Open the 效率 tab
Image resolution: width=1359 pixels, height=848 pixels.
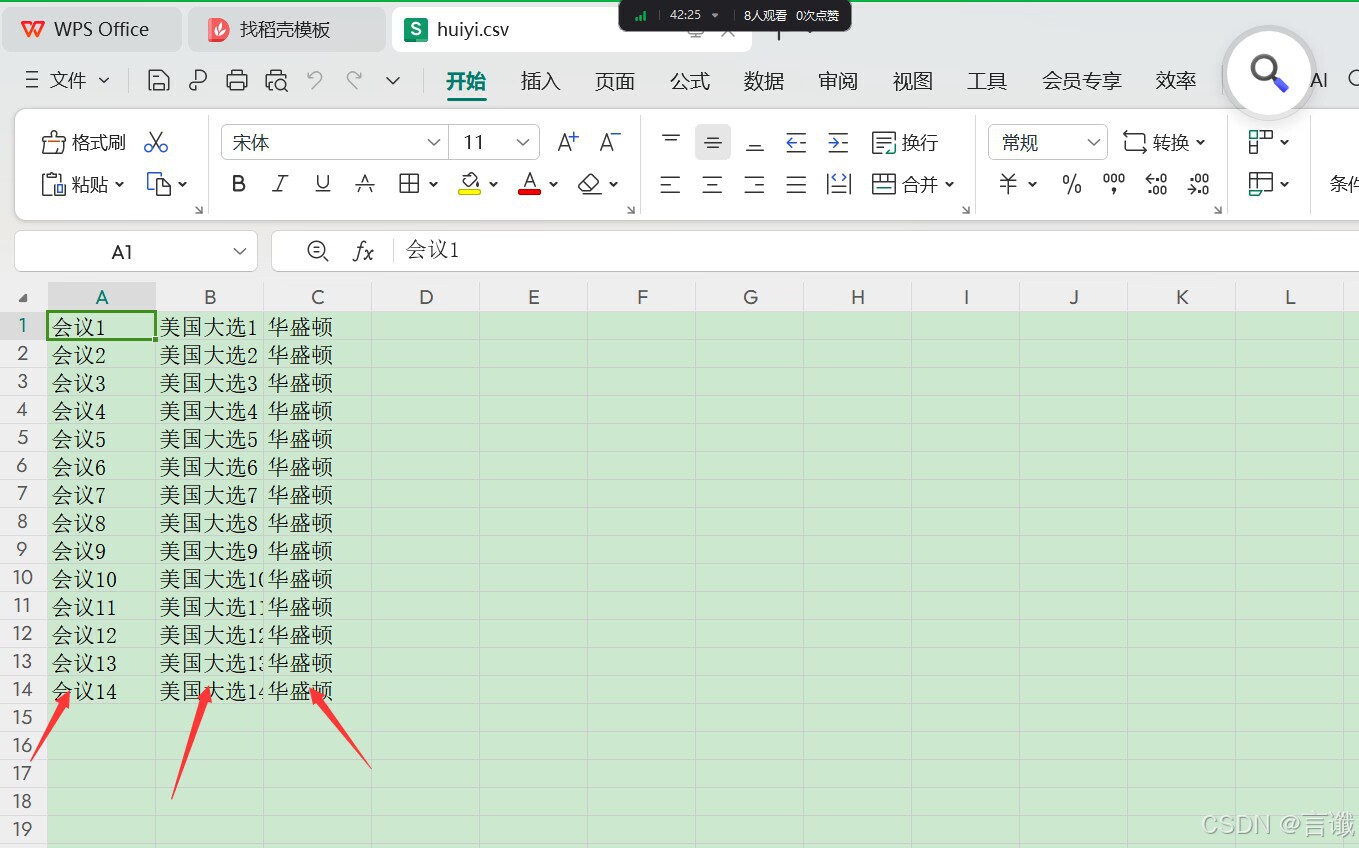point(1176,81)
